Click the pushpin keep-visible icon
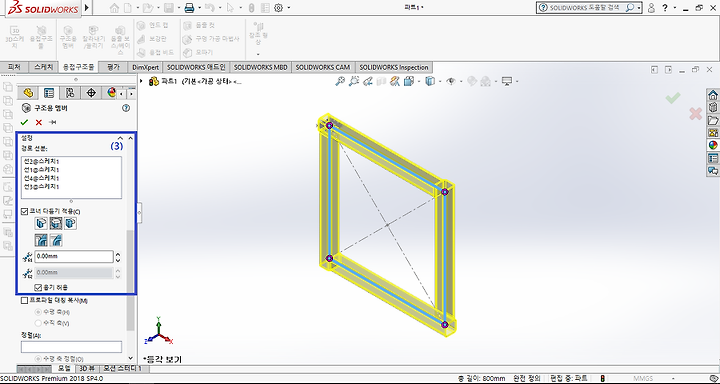This screenshot has height=384, width=720. (x=52, y=122)
